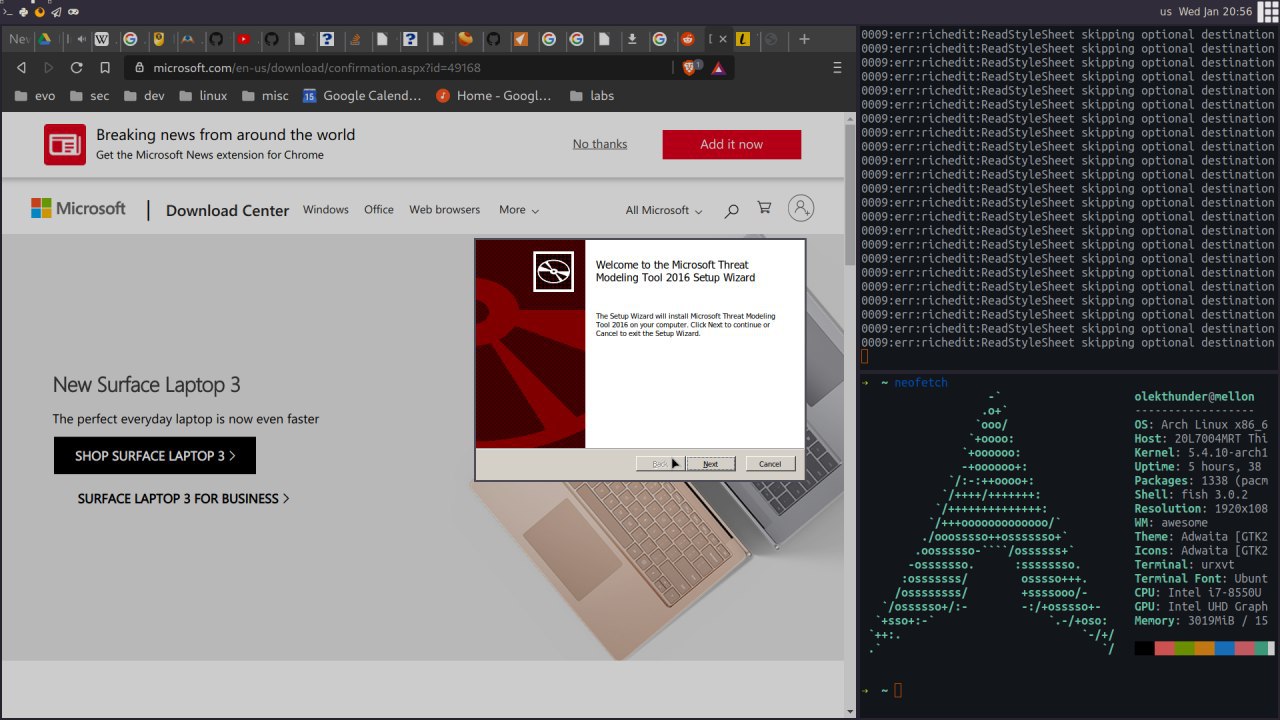1280x720 pixels.
Task: Switch to the Reddit tab
Action: tap(687, 39)
